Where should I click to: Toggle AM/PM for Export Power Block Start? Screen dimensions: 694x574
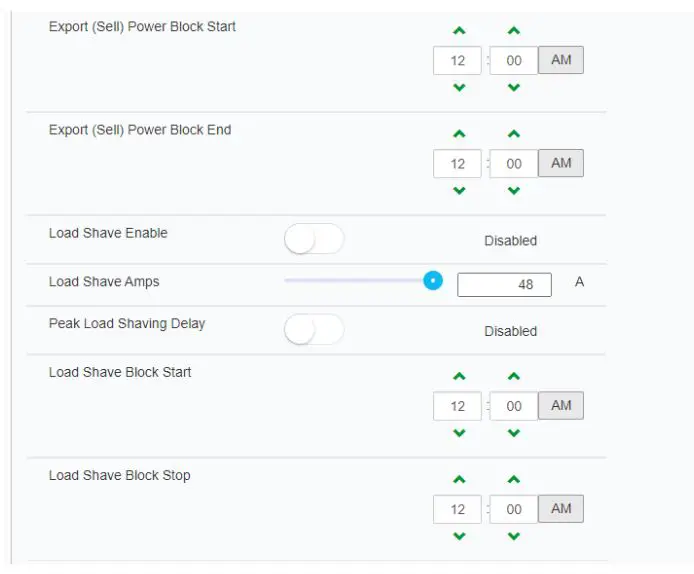point(561,60)
